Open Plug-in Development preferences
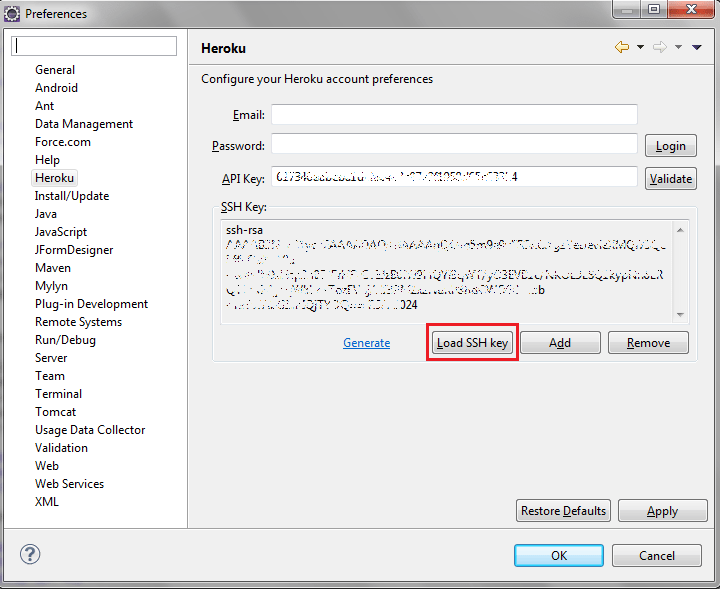 (x=91, y=304)
